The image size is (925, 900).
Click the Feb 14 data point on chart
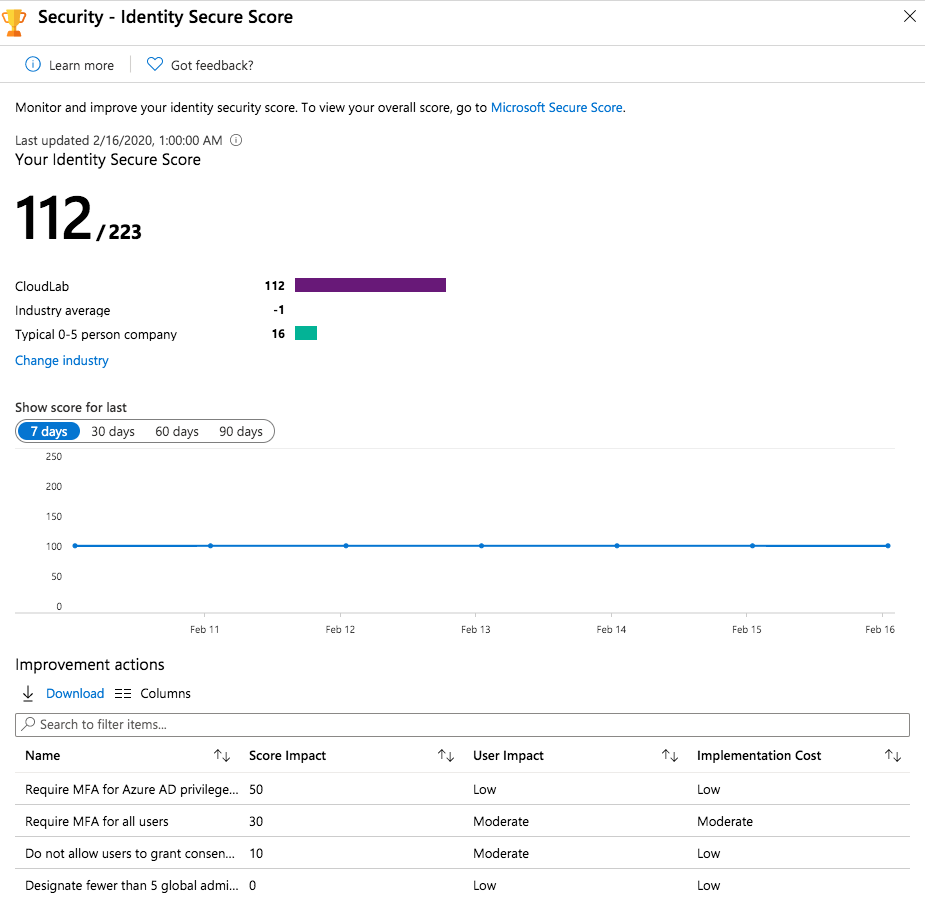[x=617, y=546]
